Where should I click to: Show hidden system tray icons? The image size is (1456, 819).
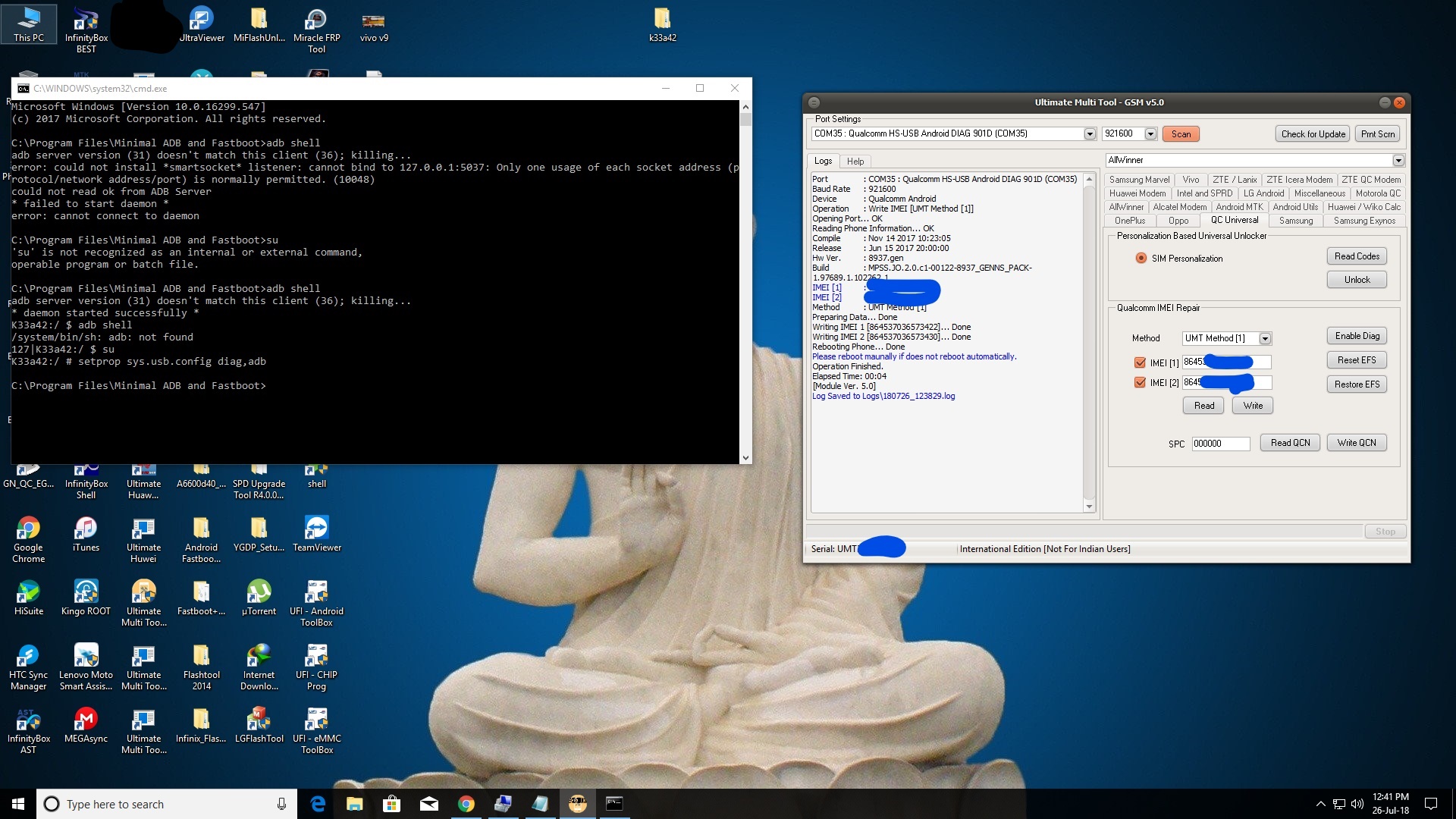(x=1321, y=804)
